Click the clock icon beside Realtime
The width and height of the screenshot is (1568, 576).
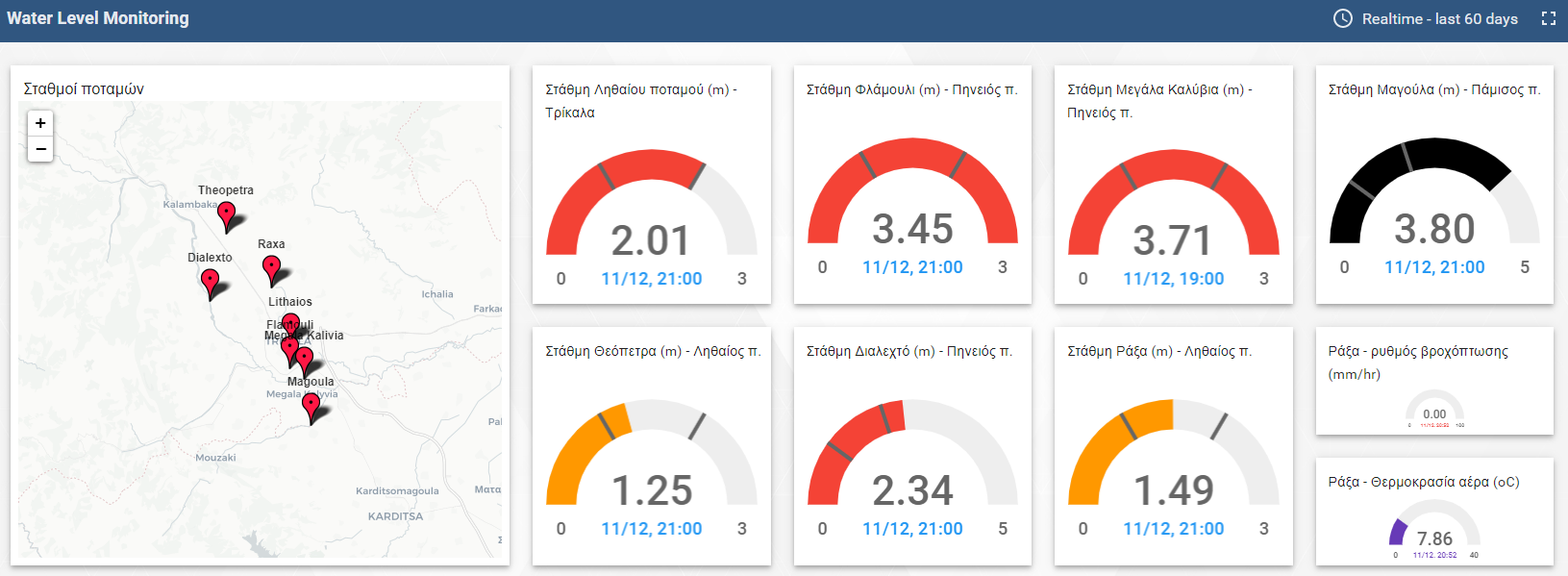[x=1343, y=18]
